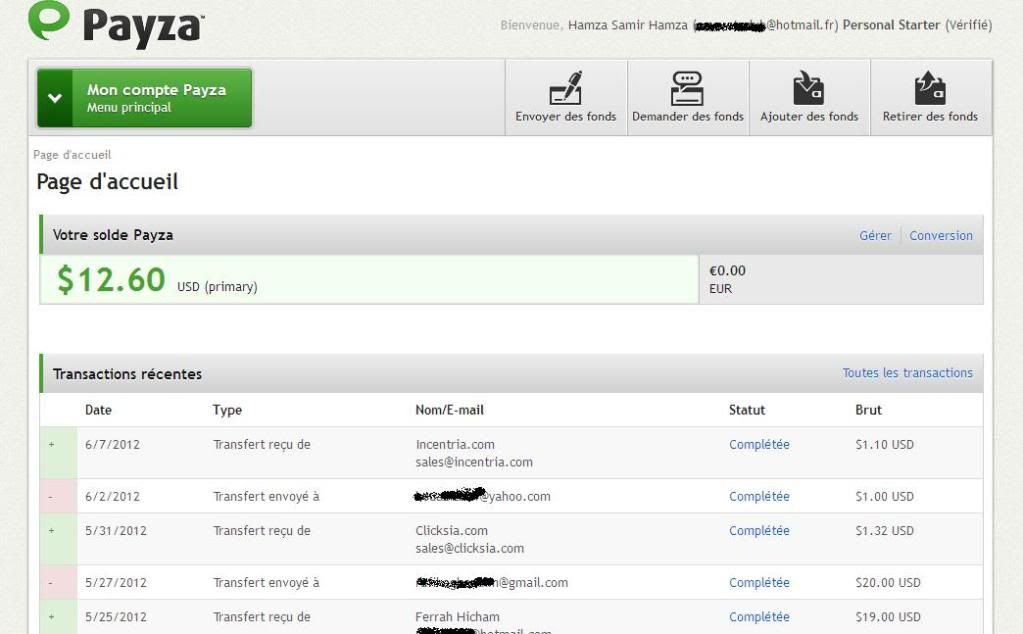Click the Incentria.com sender name

click(x=455, y=445)
